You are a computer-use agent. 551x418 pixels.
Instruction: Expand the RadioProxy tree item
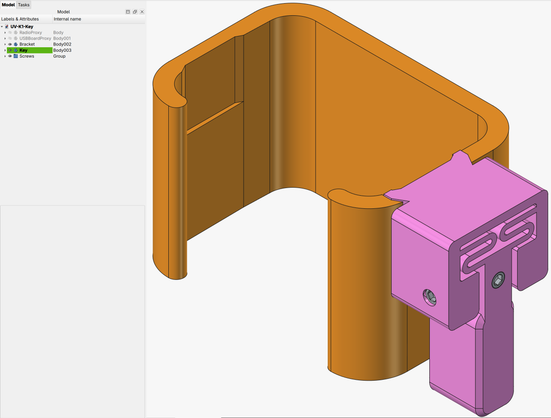(x=5, y=33)
